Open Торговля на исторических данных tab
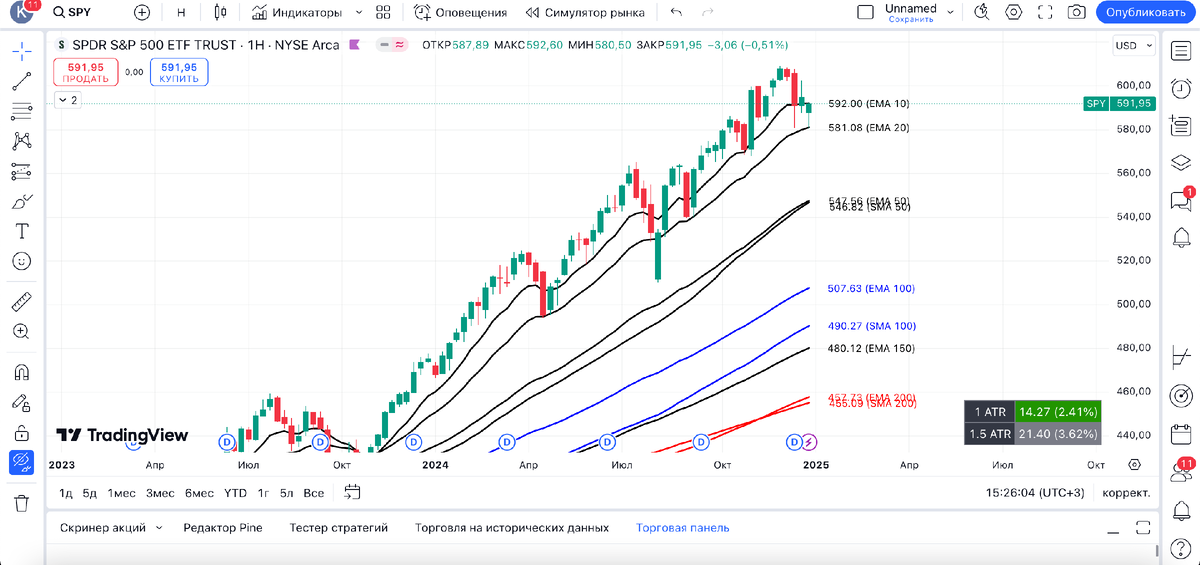This screenshot has height=565, width=1200. pos(512,527)
